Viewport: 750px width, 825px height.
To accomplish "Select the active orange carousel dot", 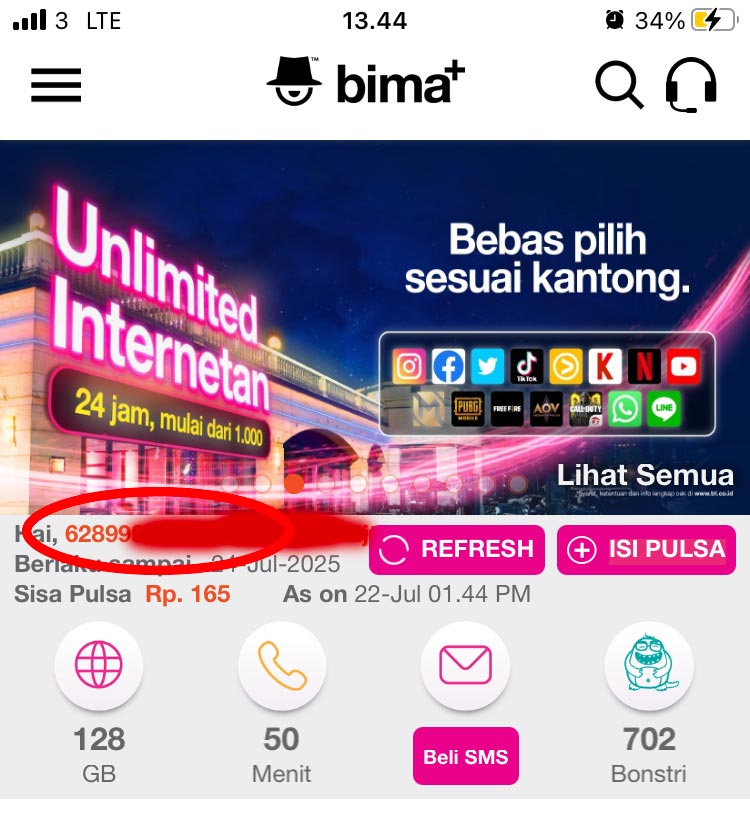I will click(x=294, y=484).
